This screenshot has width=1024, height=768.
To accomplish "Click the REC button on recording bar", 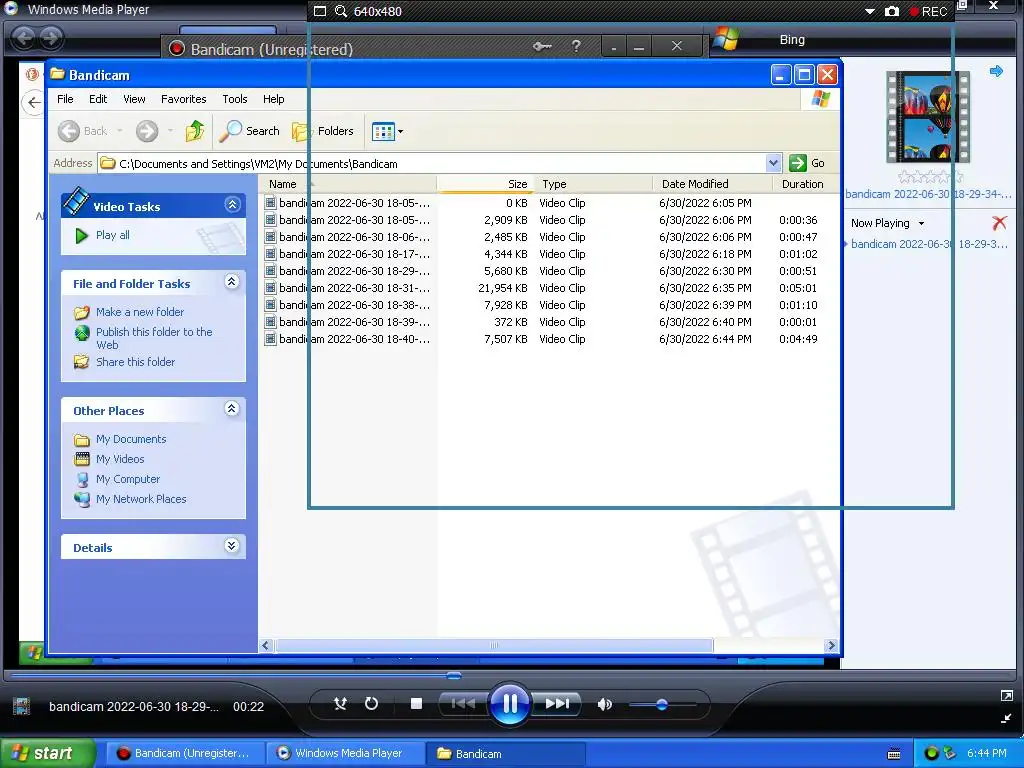I will click(x=928, y=12).
